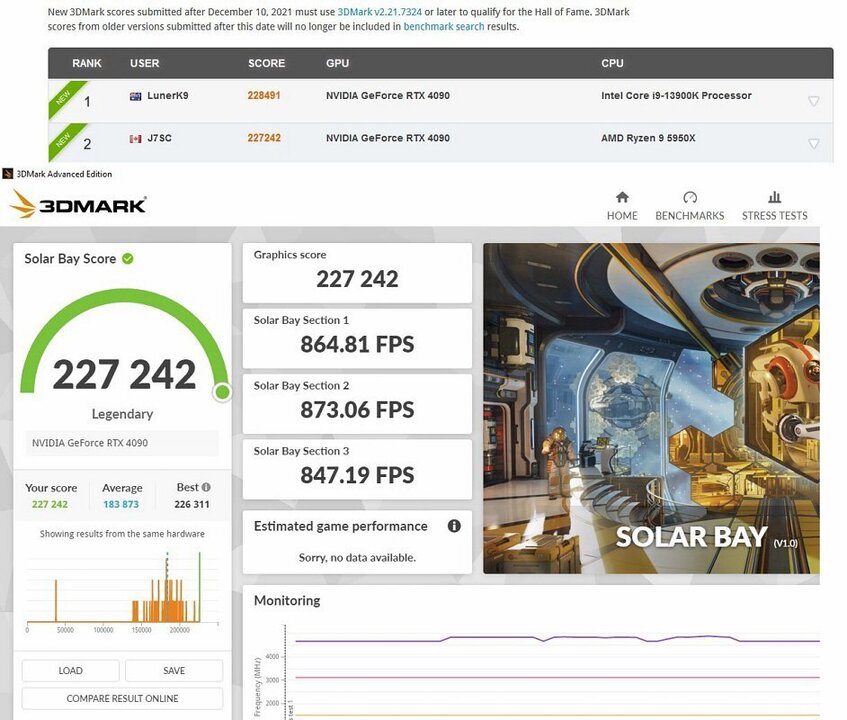Click the info icon next to Best
This screenshot has width=847, height=720.
(206, 488)
